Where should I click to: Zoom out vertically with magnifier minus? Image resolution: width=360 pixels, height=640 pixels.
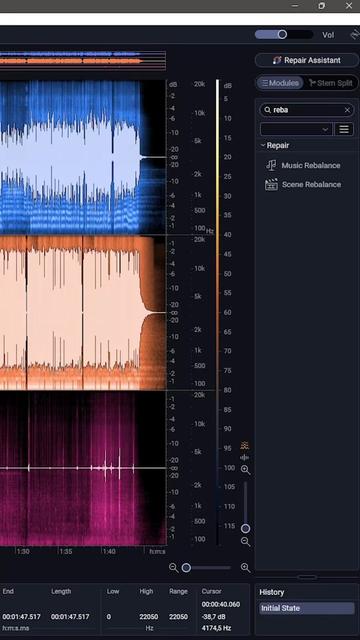click(245, 542)
